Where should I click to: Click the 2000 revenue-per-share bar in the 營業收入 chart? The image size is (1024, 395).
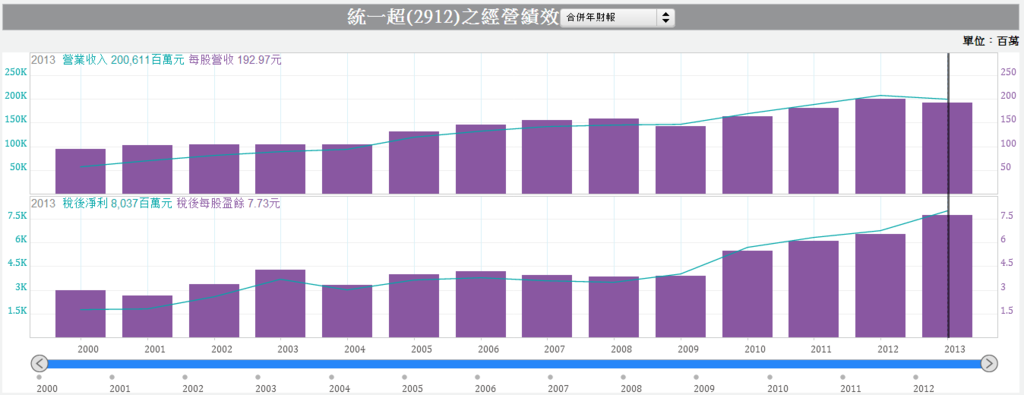pos(80,171)
